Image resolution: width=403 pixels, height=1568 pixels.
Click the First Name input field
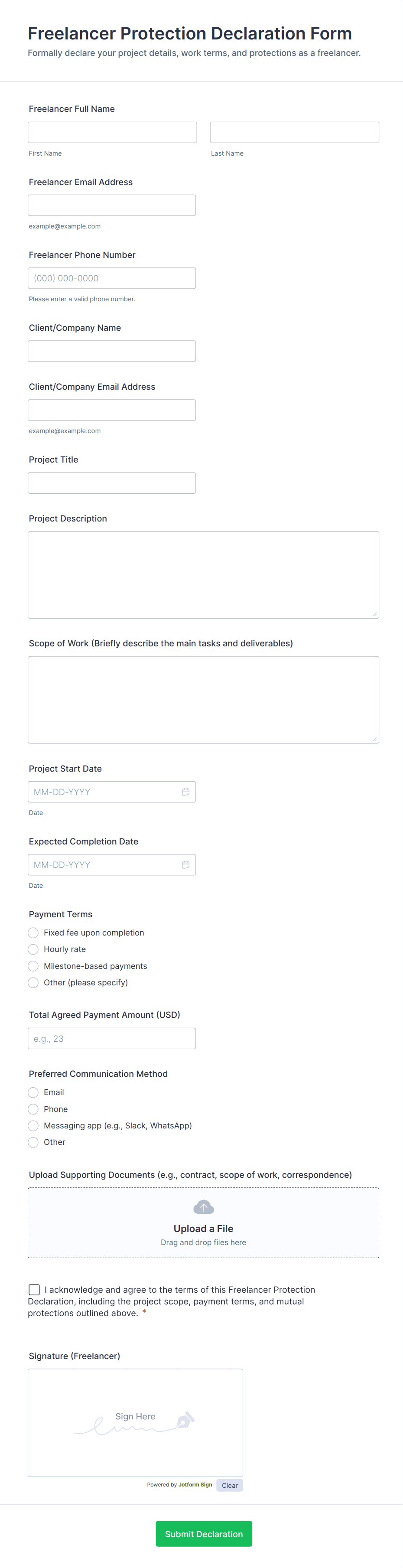point(112,132)
